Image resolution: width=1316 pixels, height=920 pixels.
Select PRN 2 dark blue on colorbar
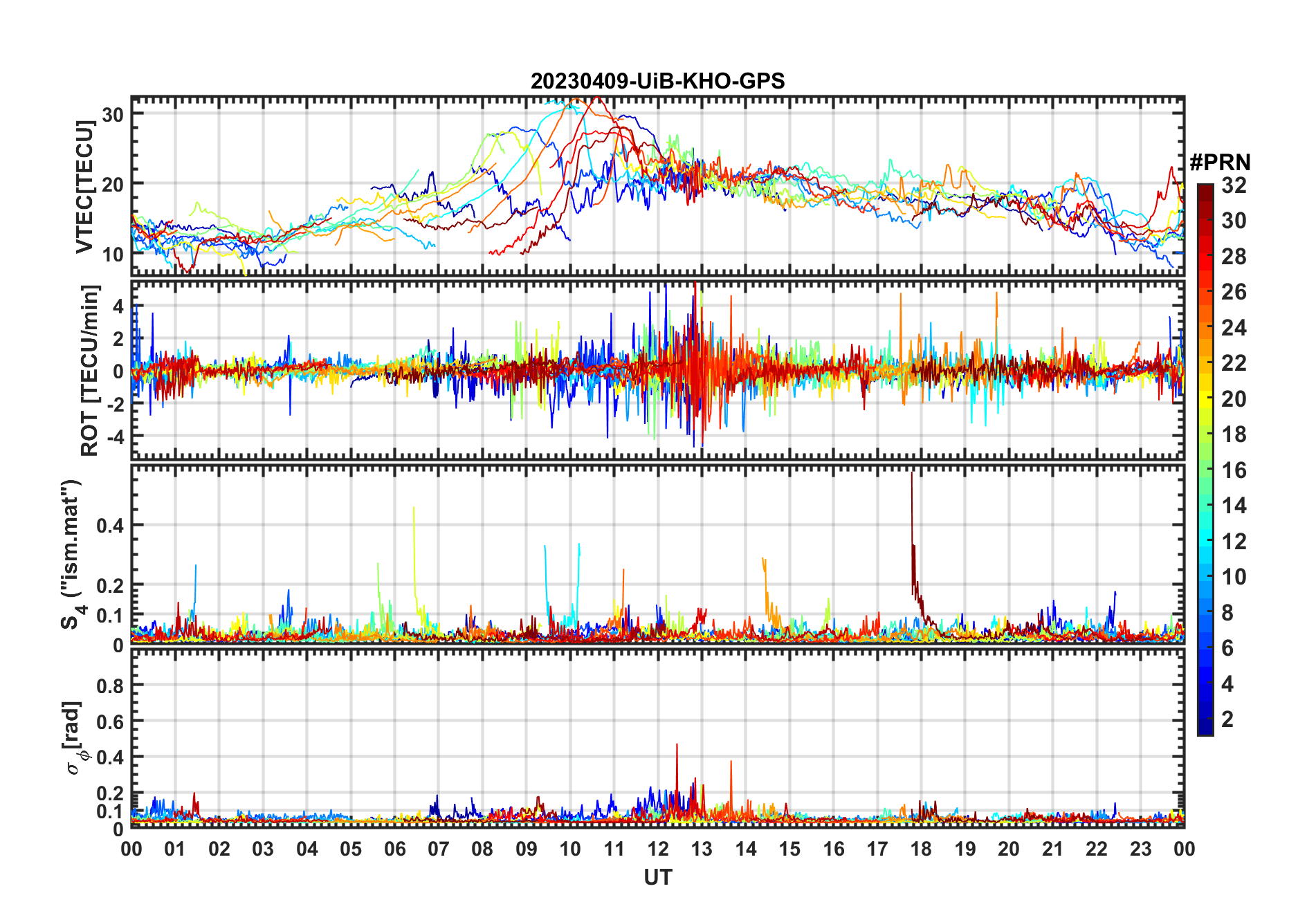pyautogui.click(x=1205, y=720)
